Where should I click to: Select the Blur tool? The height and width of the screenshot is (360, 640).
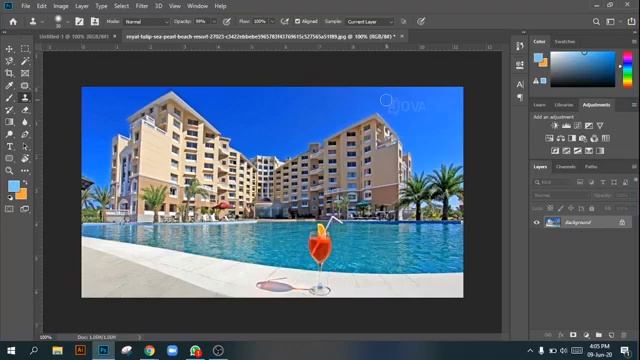point(25,122)
